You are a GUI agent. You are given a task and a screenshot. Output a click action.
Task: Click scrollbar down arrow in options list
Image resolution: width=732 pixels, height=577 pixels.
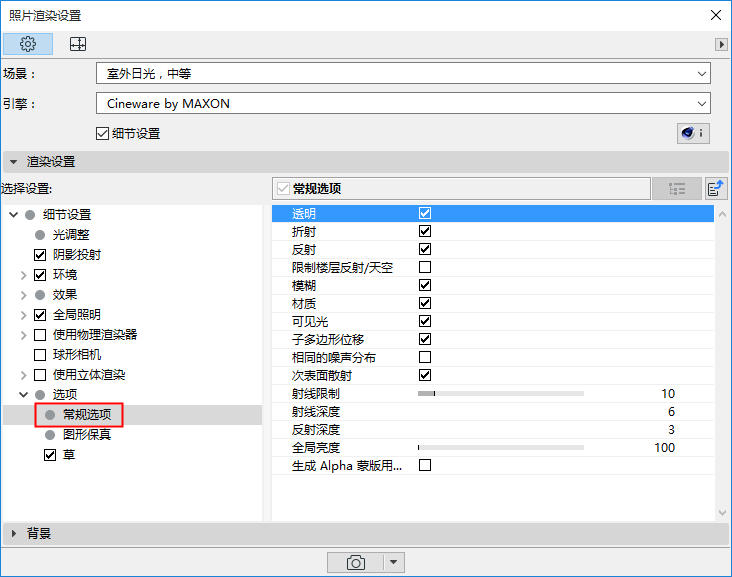[722, 513]
